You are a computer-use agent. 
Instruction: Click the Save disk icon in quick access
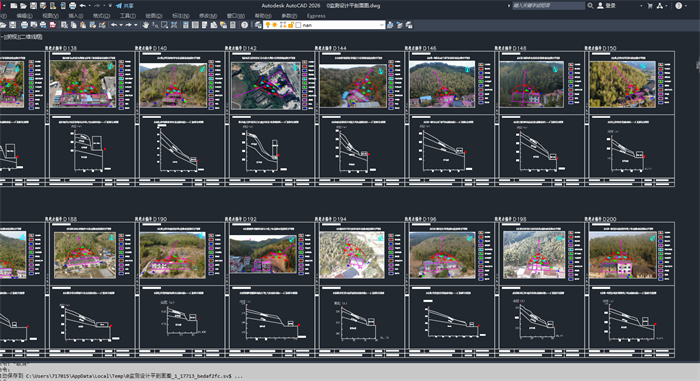pos(33,6)
